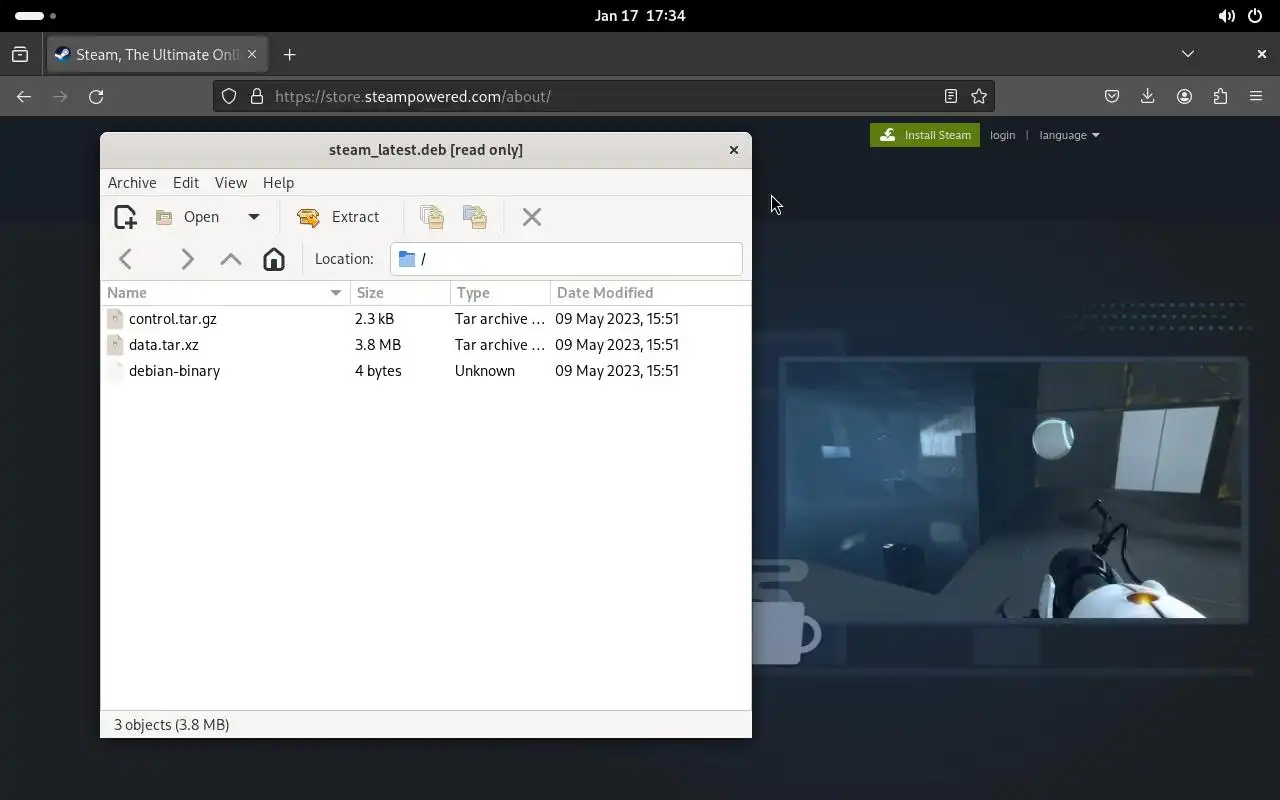Open a new browser tab
Image resolution: width=1280 pixels, height=800 pixels.
(290, 55)
